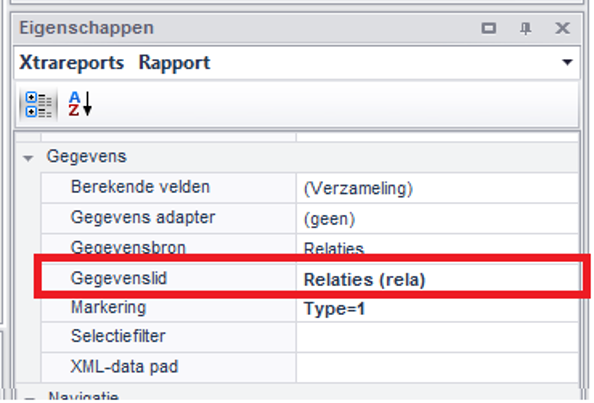Collapse the Gegevens category

(x=28, y=158)
